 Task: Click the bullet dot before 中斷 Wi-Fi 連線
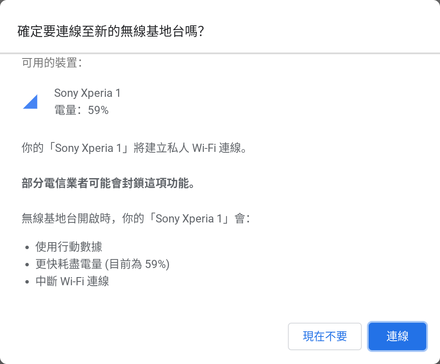27,282
